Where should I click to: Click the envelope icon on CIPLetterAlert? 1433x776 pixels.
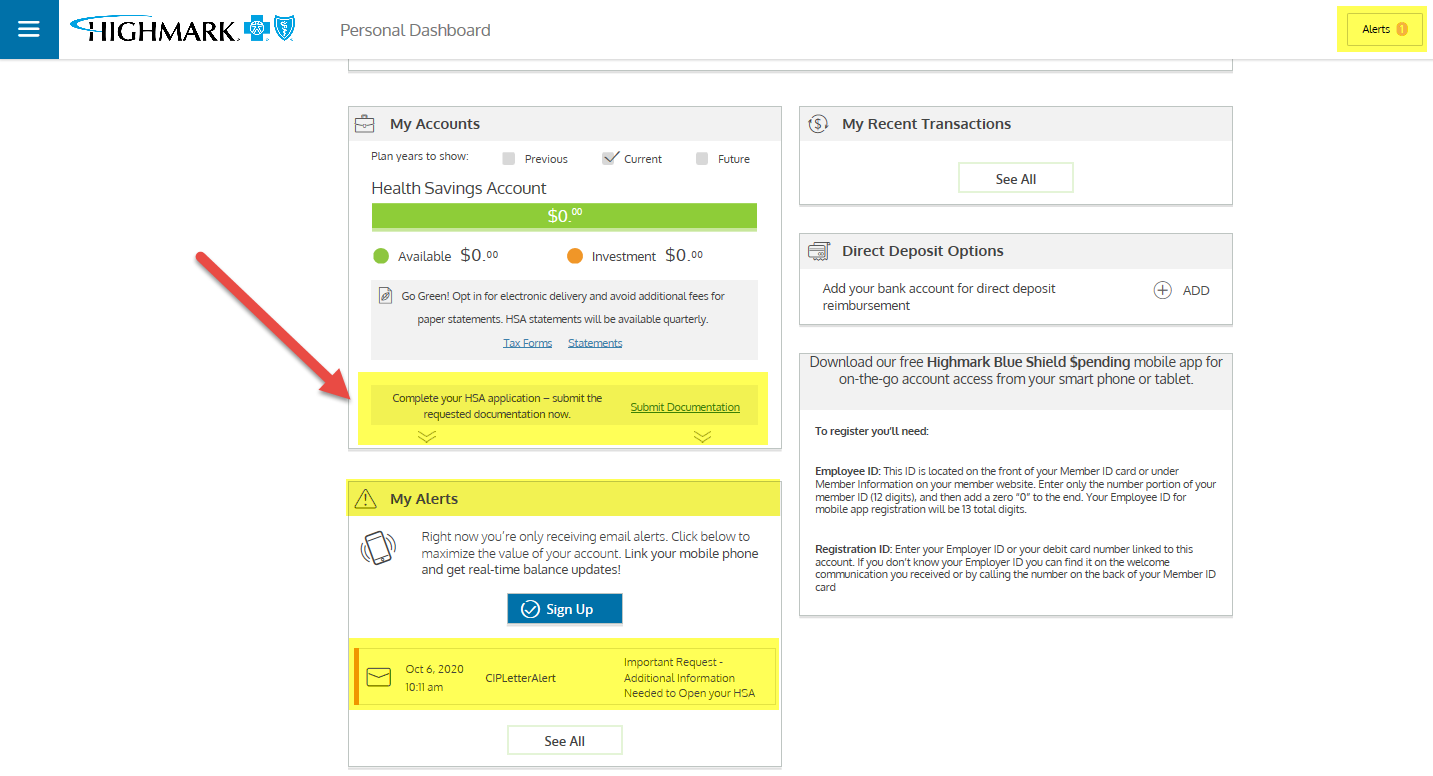point(378,677)
